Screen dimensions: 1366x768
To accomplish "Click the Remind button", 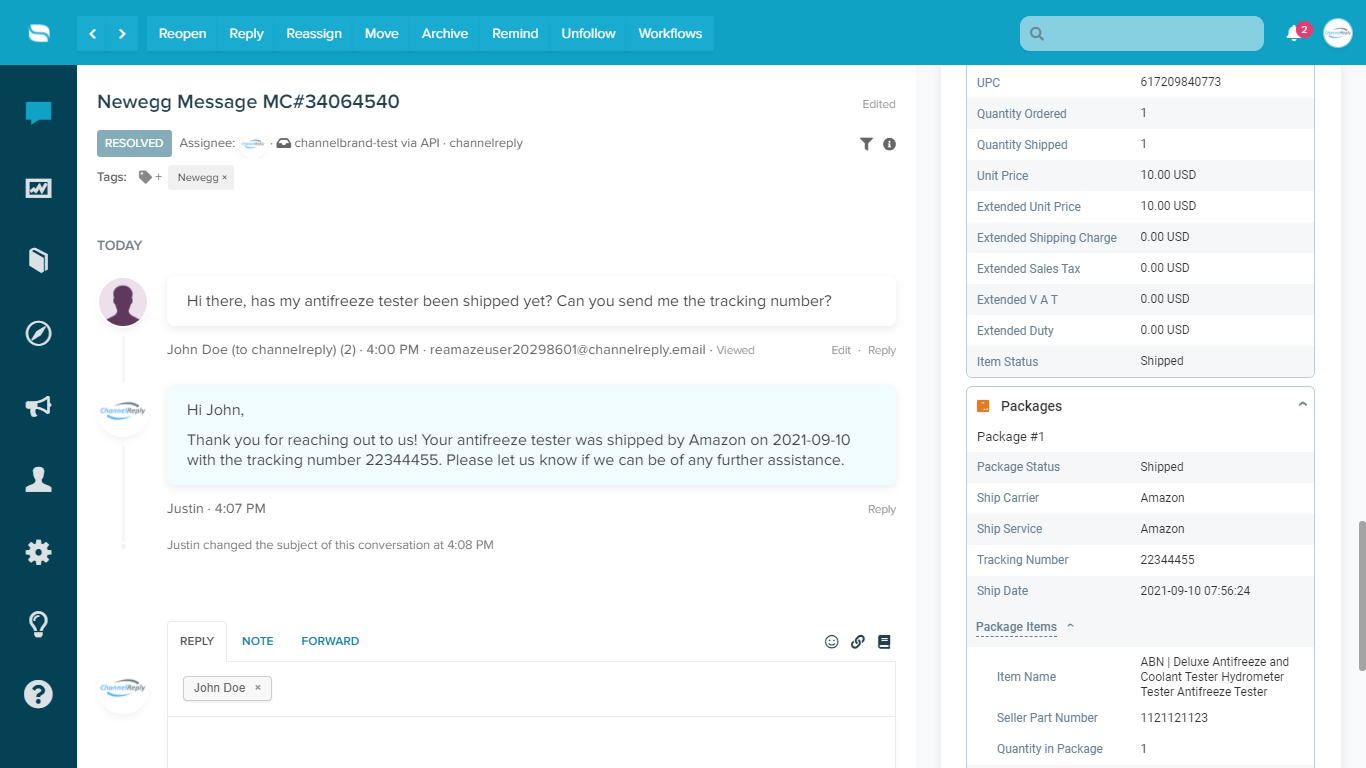I will click(x=515, y=33).
